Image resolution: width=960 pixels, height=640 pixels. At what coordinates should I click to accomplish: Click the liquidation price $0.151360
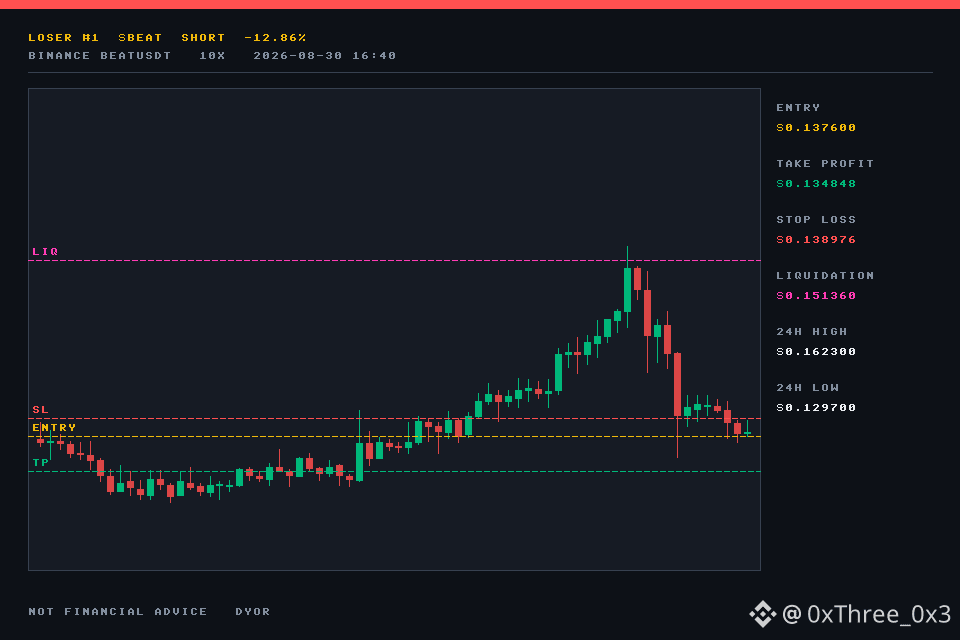tap(816, 296)
